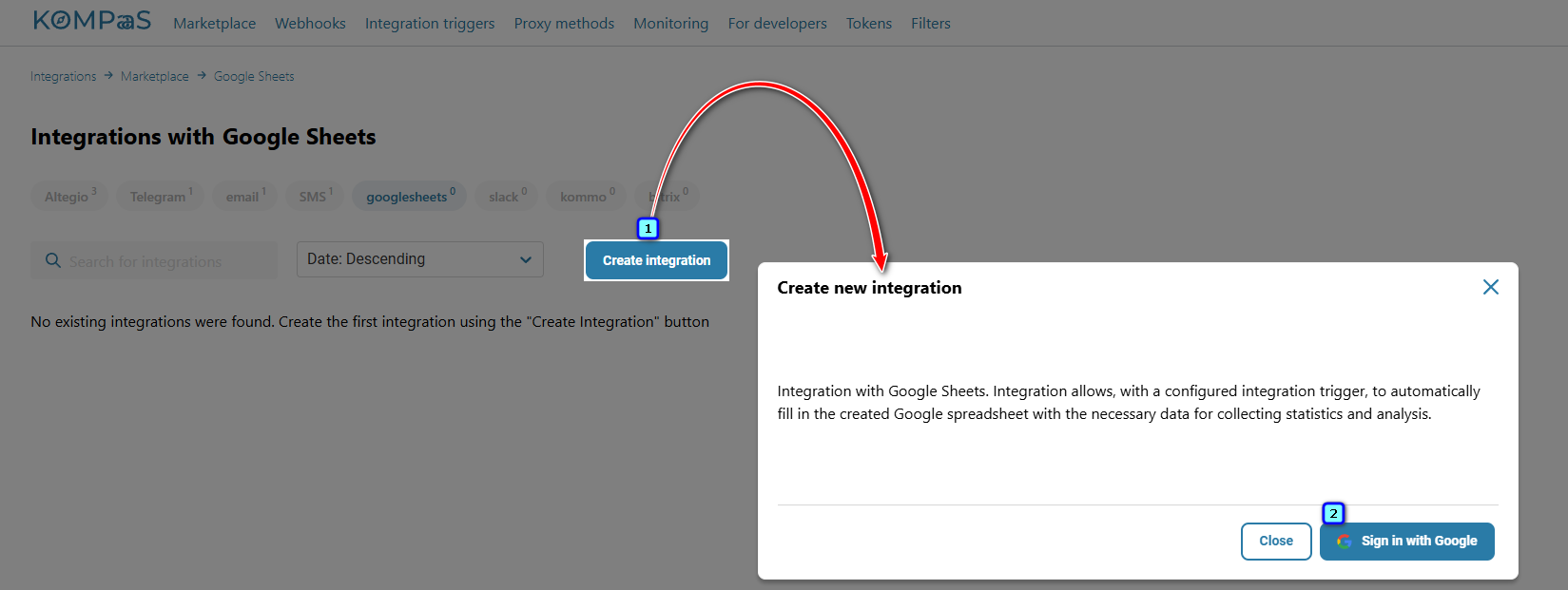Select the Telegram filter chip
The image size is (1568, 590).
[x=160, y=196]
